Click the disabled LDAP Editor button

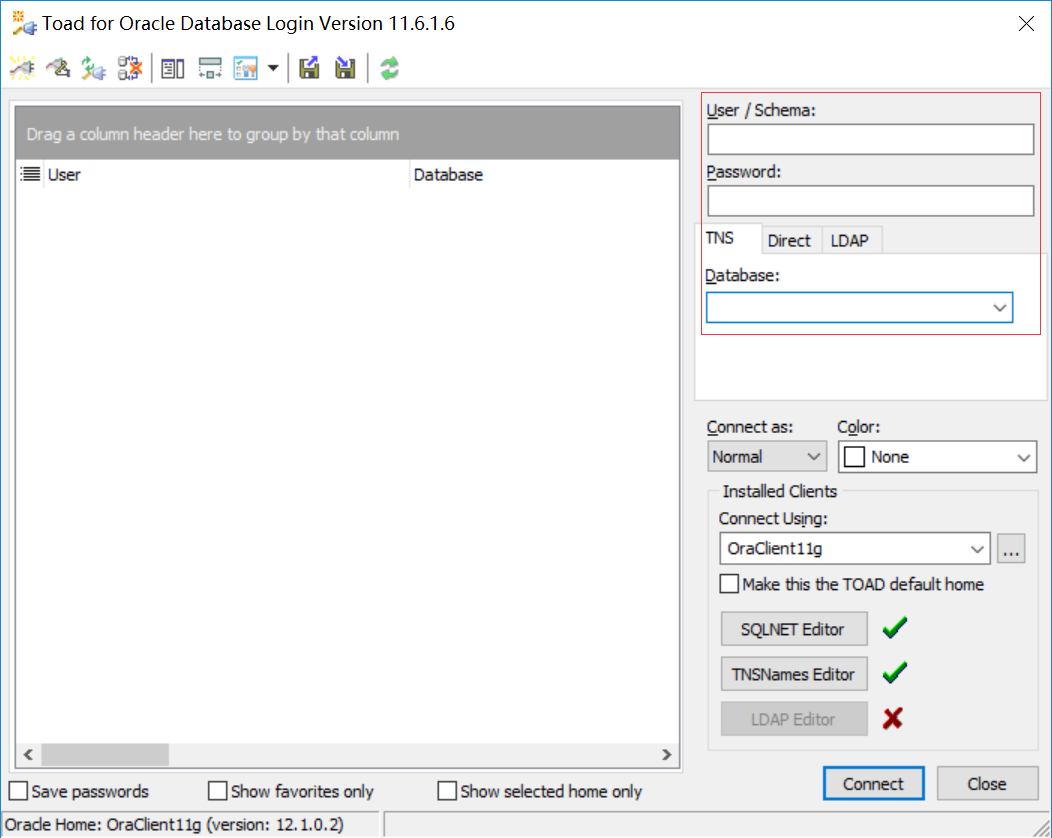[x=794, y=719]
